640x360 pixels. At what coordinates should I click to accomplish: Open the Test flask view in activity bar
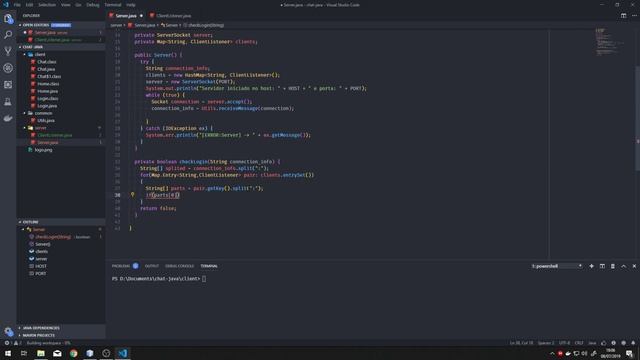click(x=8, y=102)
